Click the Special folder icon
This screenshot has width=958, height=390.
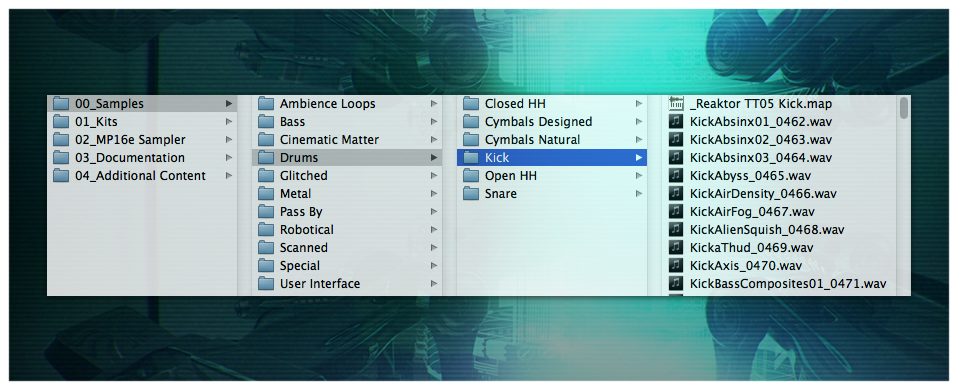click(x=266, y=266)
